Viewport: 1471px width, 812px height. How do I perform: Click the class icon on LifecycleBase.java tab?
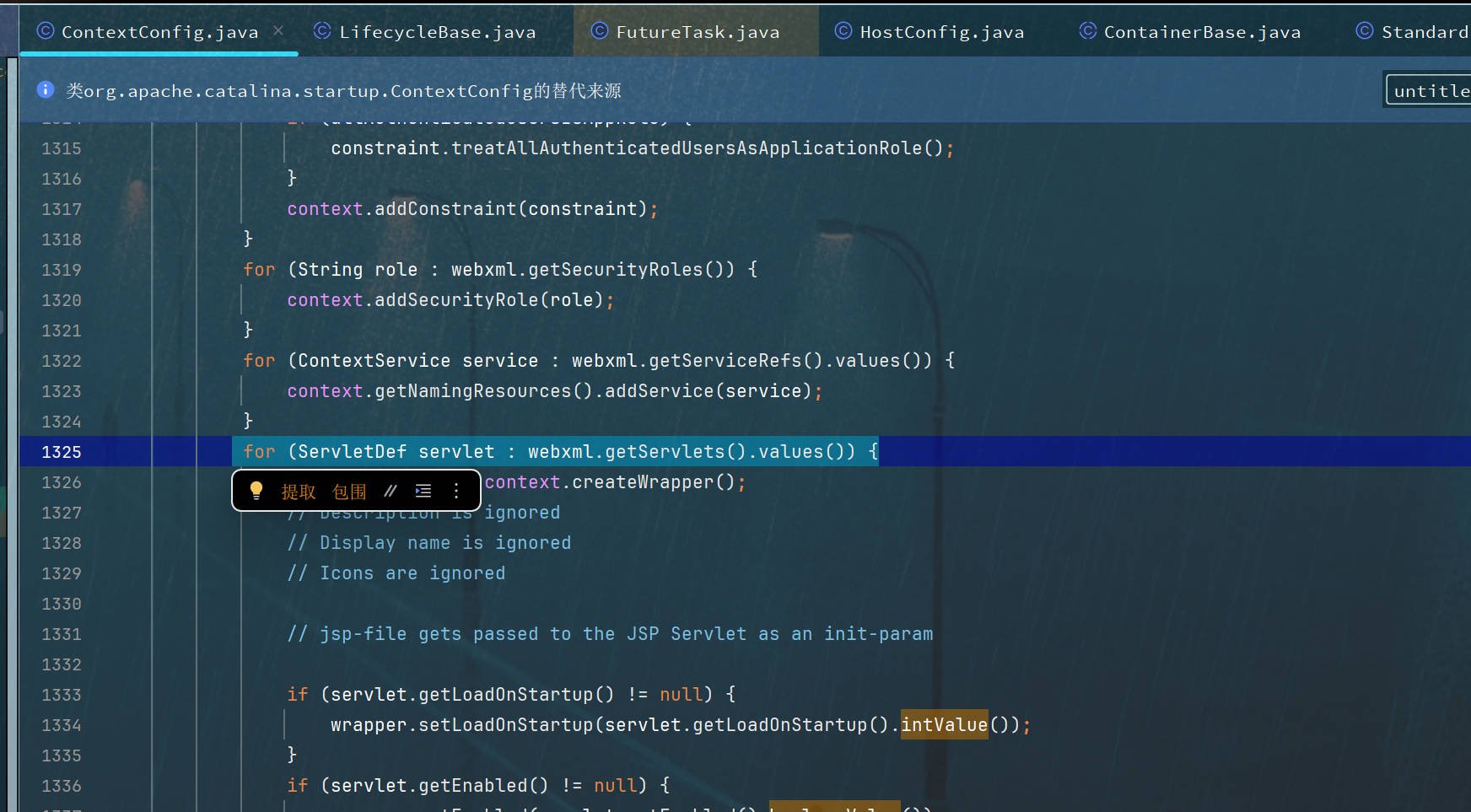pos(322,31)
